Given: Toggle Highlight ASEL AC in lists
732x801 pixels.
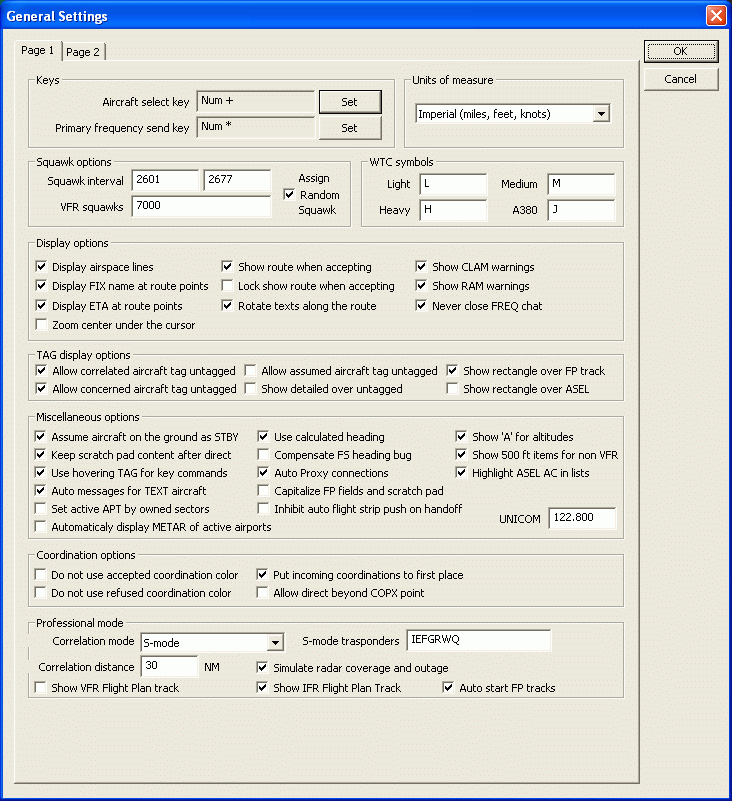Looking at the screenshot, I should 461,473.
